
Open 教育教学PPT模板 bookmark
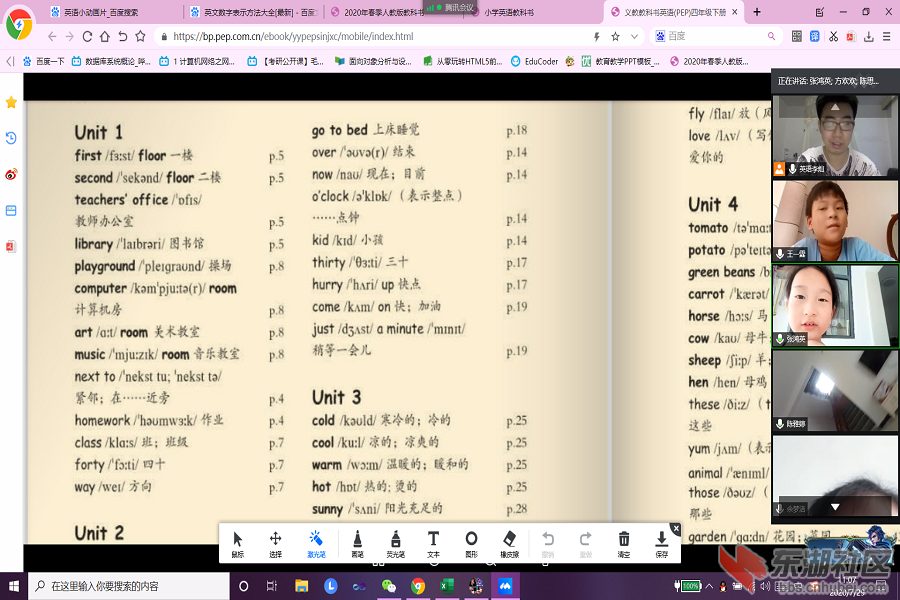click(620, 61)
